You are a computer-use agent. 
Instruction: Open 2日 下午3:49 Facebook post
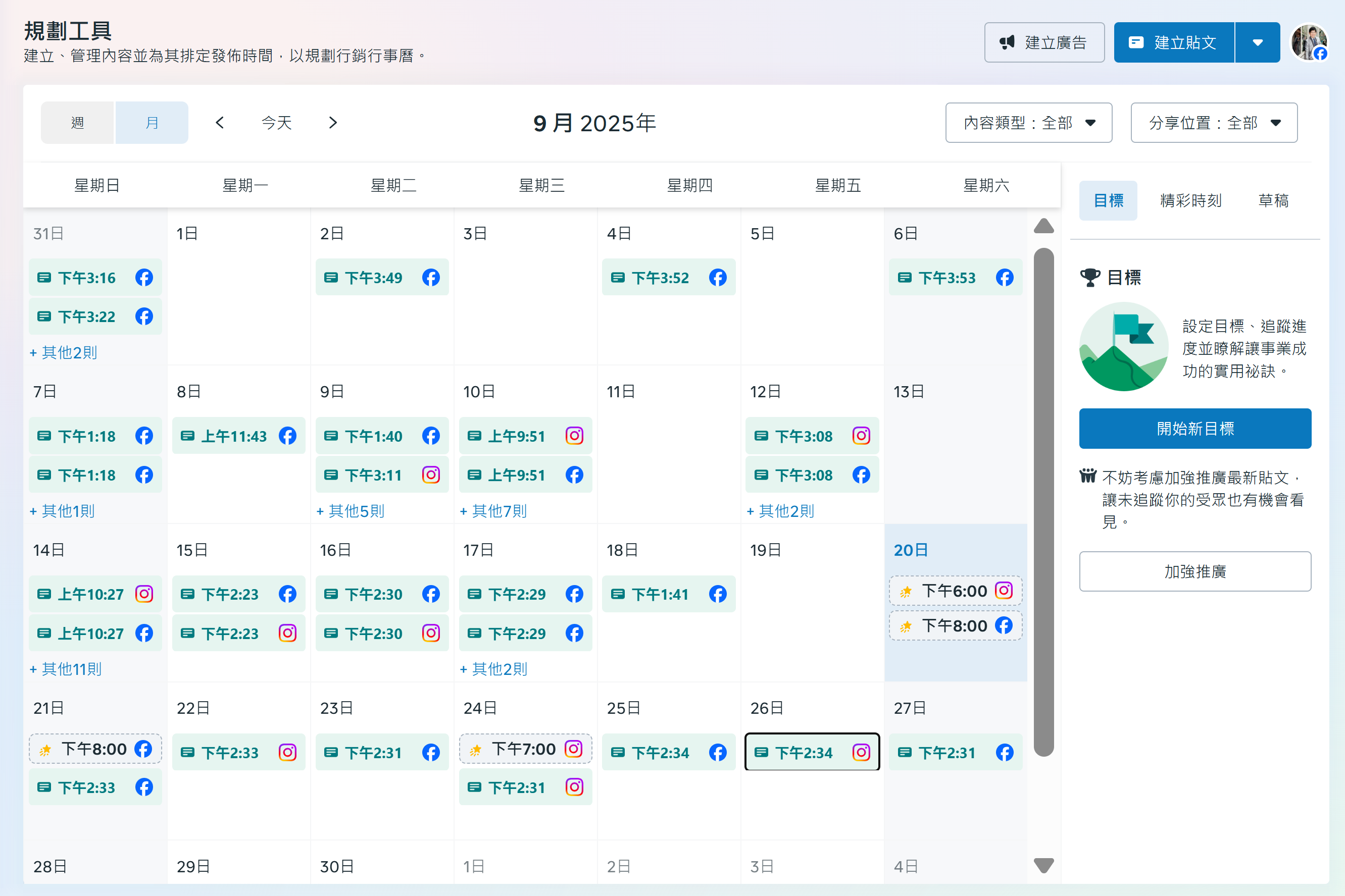click(382, 277)
